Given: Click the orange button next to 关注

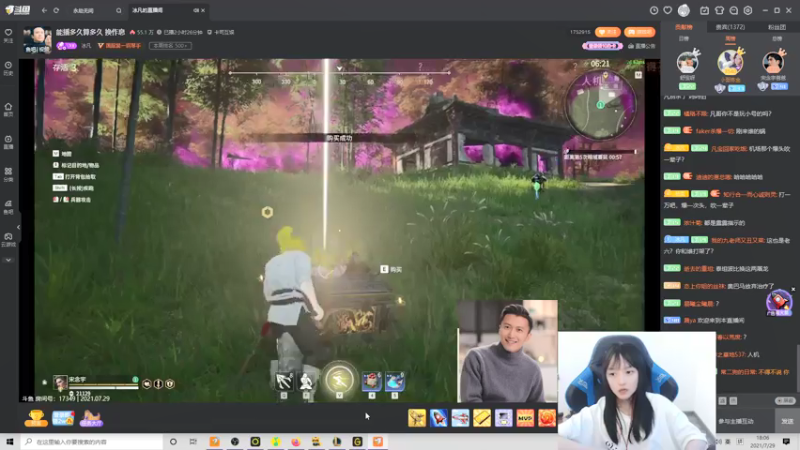Looking at the screenshot, I should pos(639,32).
